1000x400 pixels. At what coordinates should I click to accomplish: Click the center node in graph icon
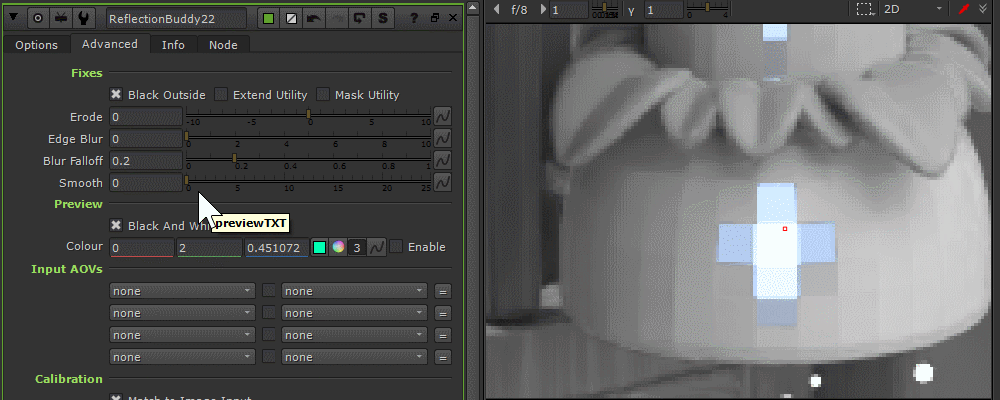[38, 18]
